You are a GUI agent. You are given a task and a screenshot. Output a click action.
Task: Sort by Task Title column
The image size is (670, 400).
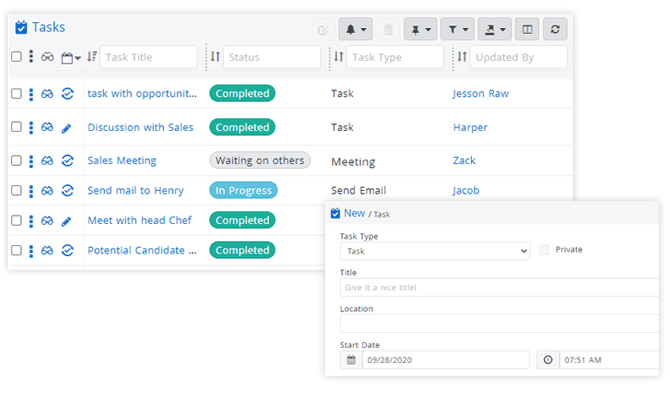point(92,56)
